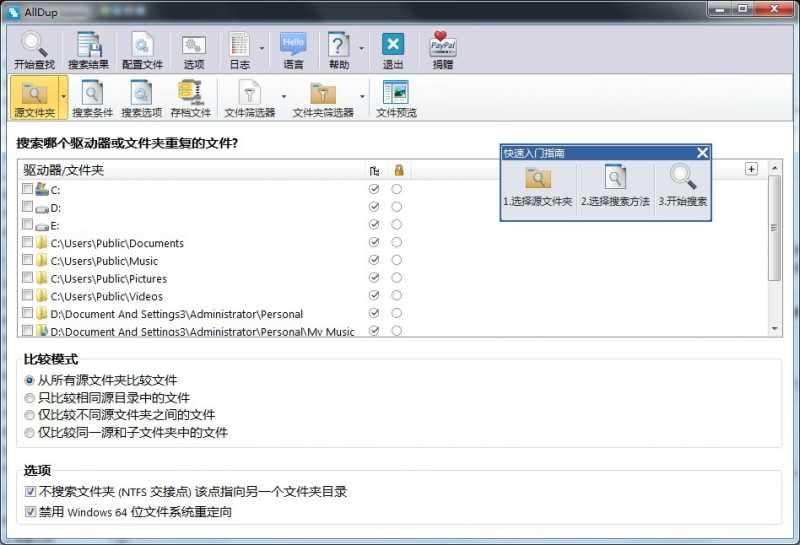The image size is (800, 545).
Task: Open the 搜索结果 search results icon
Action: point(89,50)
